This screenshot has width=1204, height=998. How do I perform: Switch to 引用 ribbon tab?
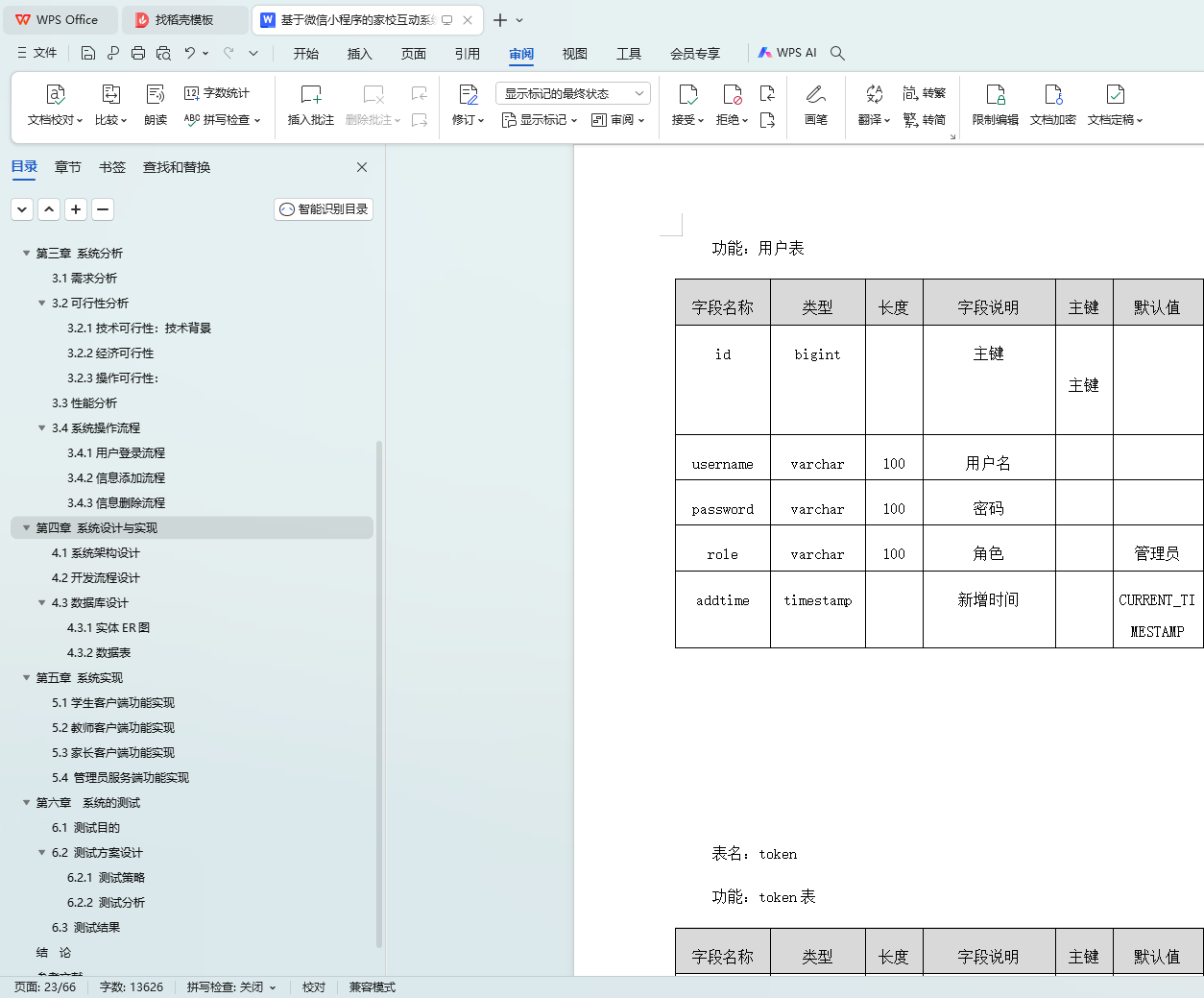[468, 54]
